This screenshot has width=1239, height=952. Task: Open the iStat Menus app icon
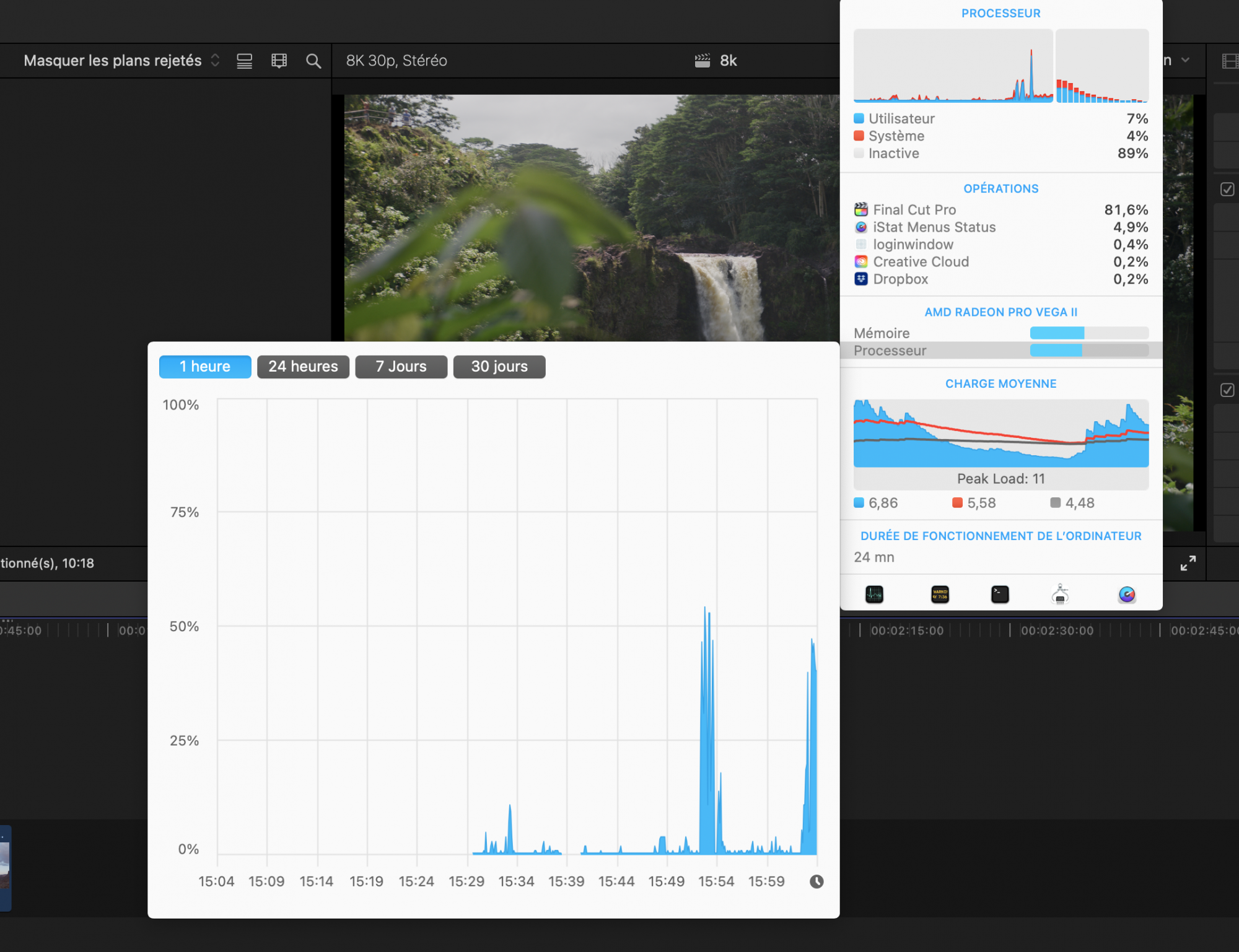tap(1127, 595)
